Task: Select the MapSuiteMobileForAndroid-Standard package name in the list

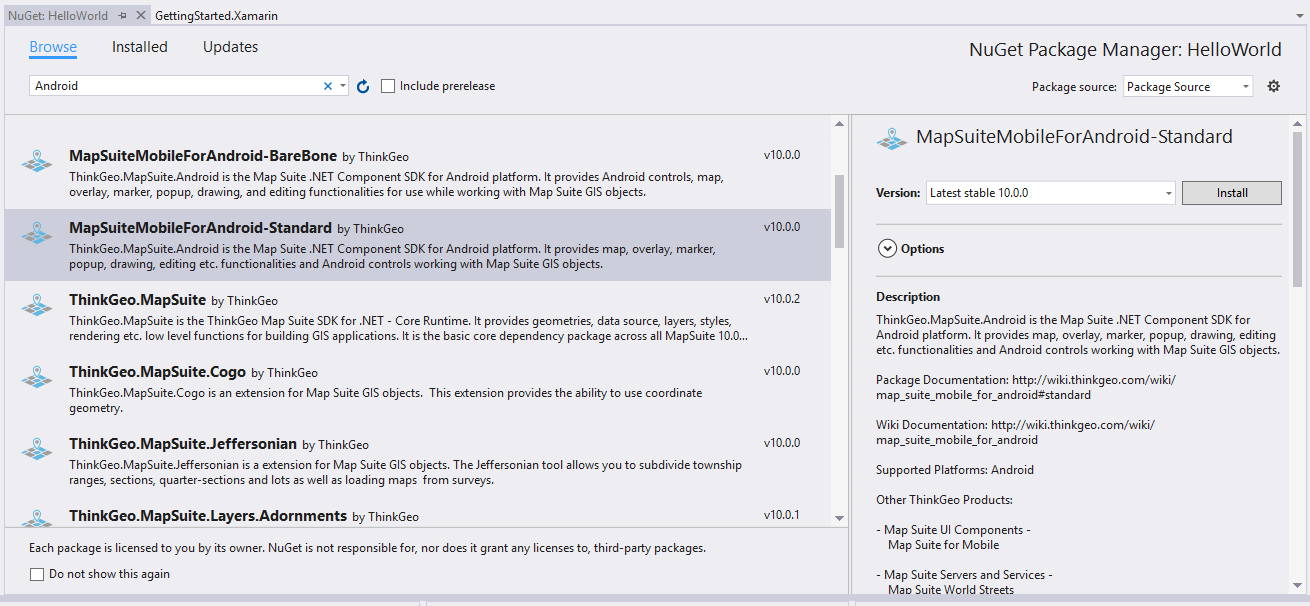Action: 200,228
